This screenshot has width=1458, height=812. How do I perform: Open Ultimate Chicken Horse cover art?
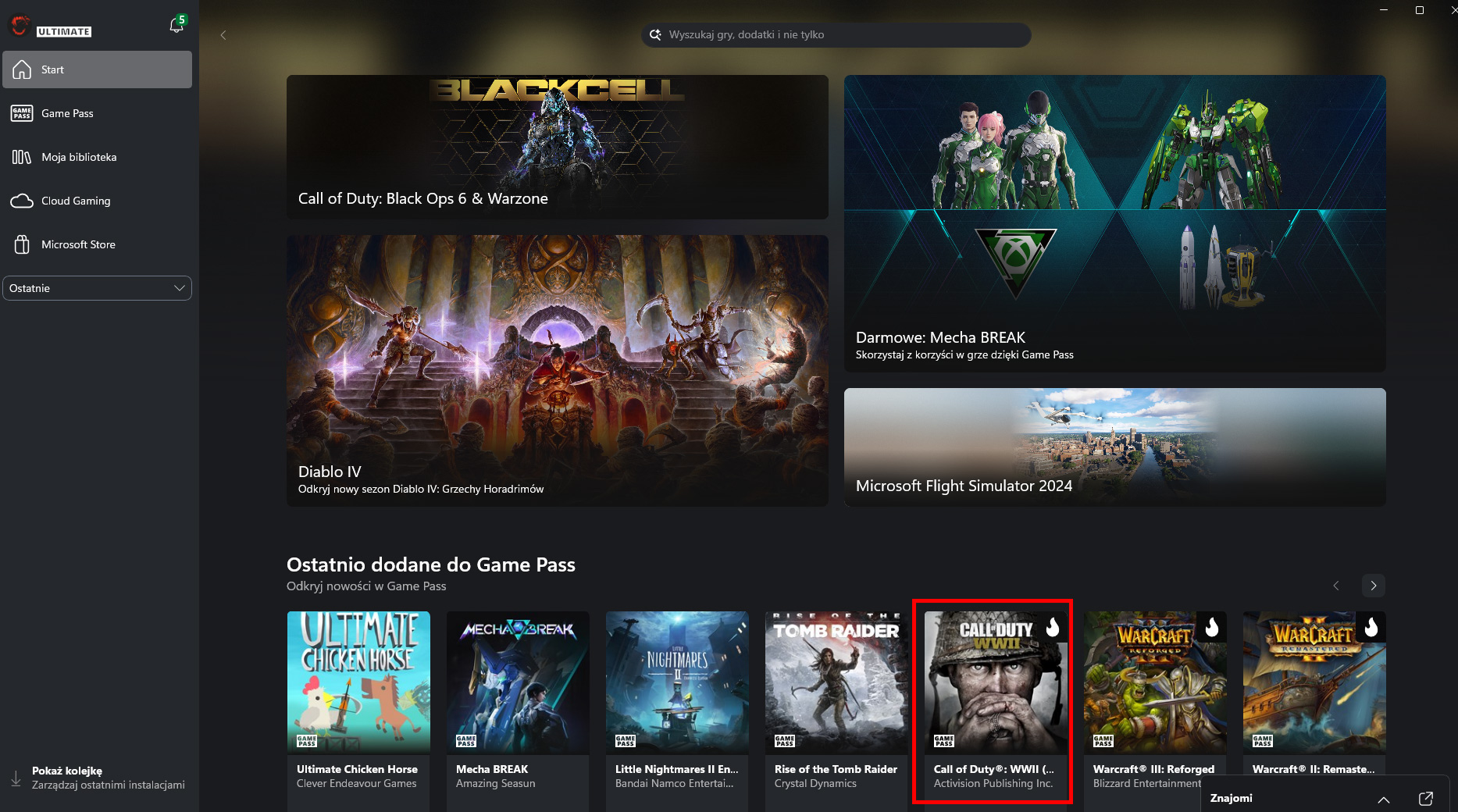pos(358,682)
